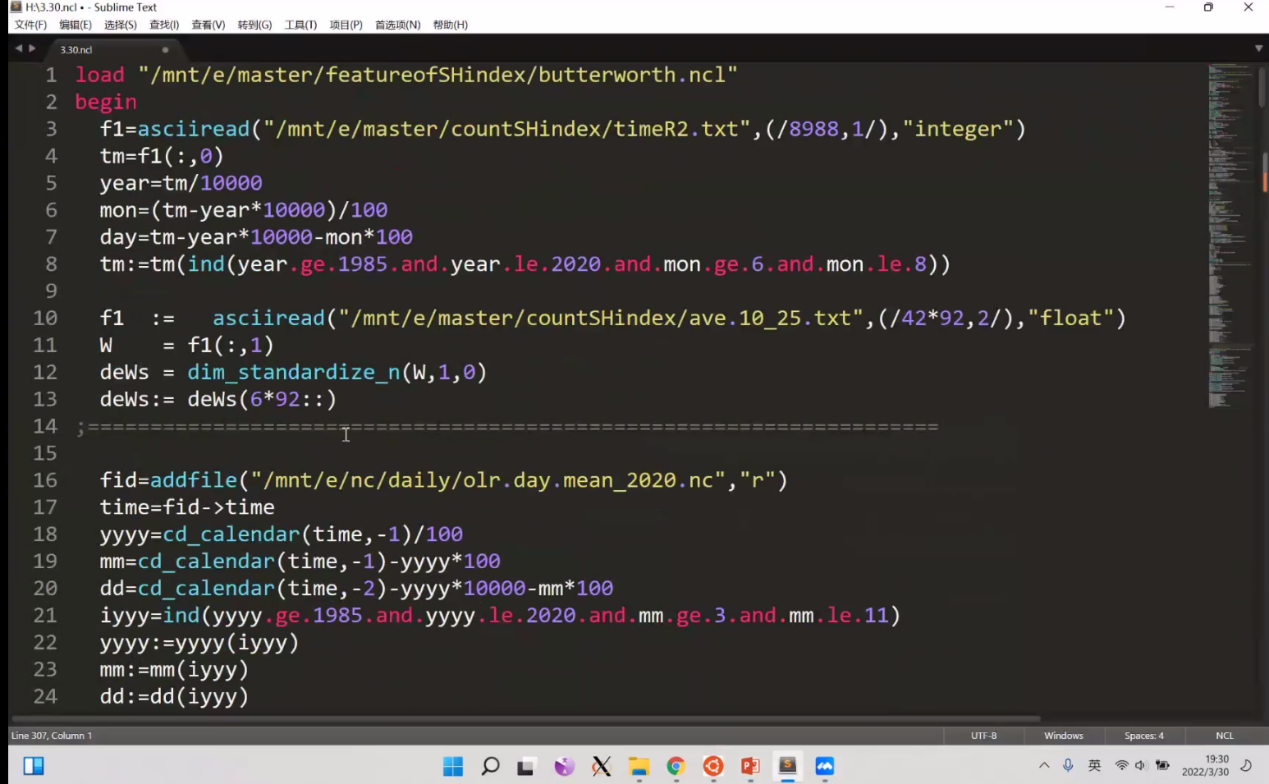This screenshot has width=1269, height=784.
Task: Open the 首选项(N) preferences menu
Action: click(397, 24)
